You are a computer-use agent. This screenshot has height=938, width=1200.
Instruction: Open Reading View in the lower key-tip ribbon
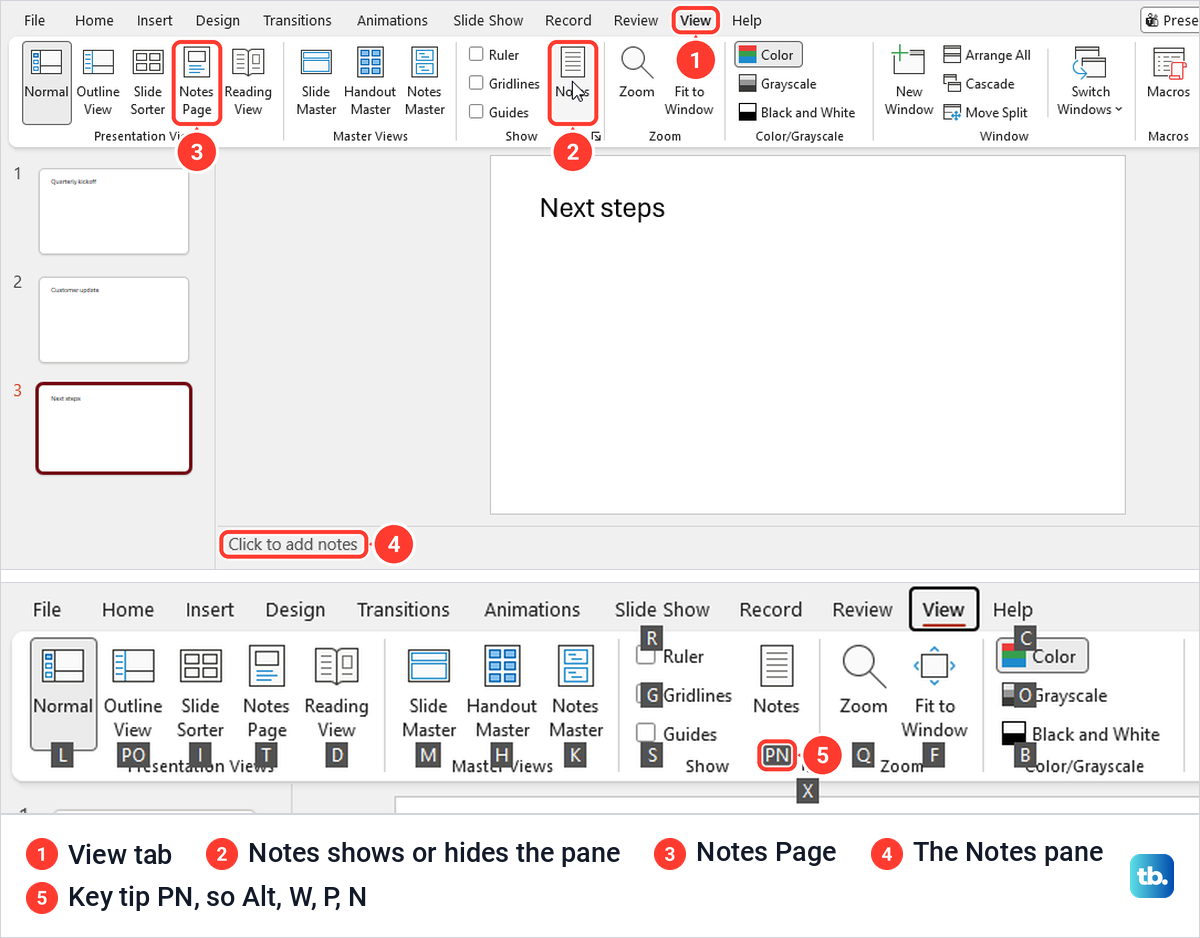pyautogui.click(x=336, y=692)
